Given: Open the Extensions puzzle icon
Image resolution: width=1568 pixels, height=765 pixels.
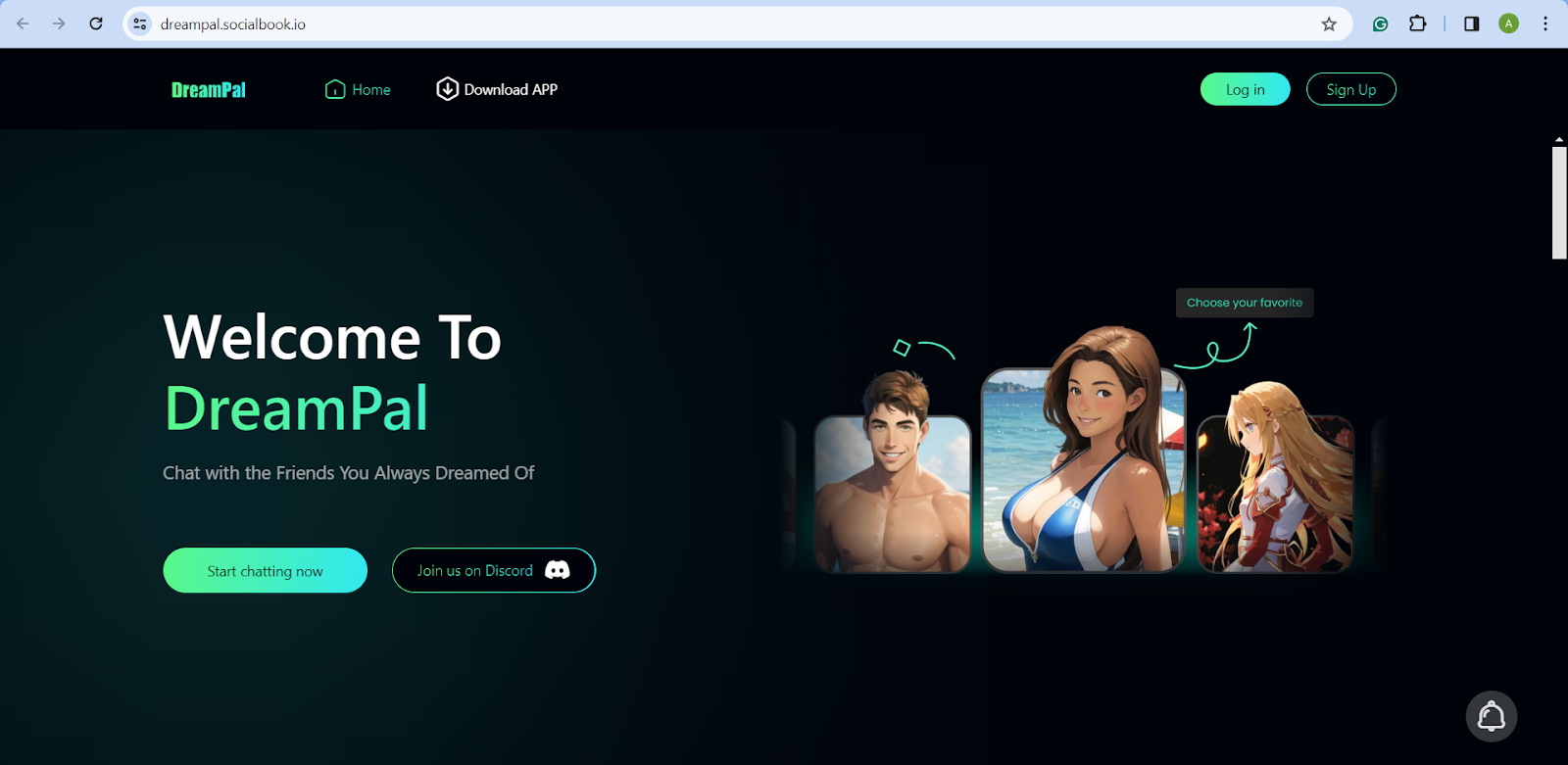Looking at the screenshot, I should pos(1417,24).
